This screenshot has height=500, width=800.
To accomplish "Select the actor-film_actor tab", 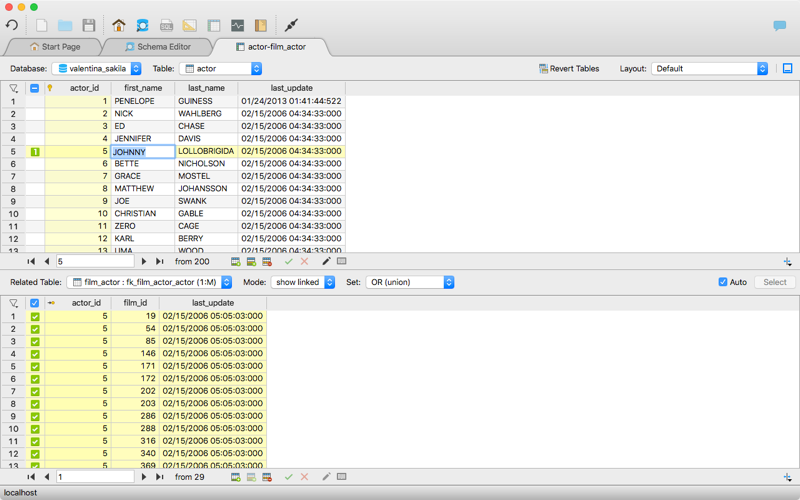I will pos(271,46).
